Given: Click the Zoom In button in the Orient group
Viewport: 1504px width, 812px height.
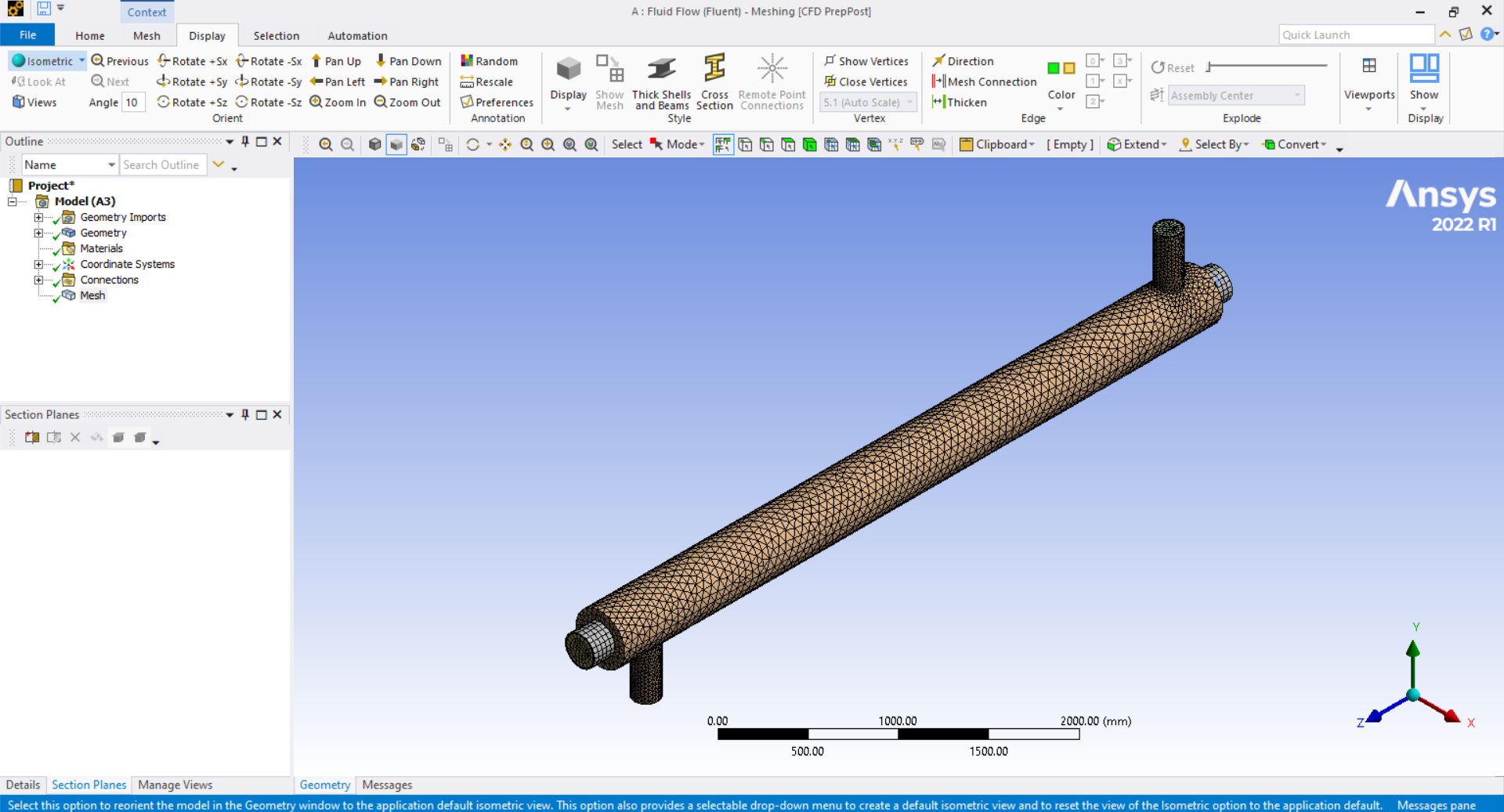Looking at the screenshot, I should tap(337, 102).
